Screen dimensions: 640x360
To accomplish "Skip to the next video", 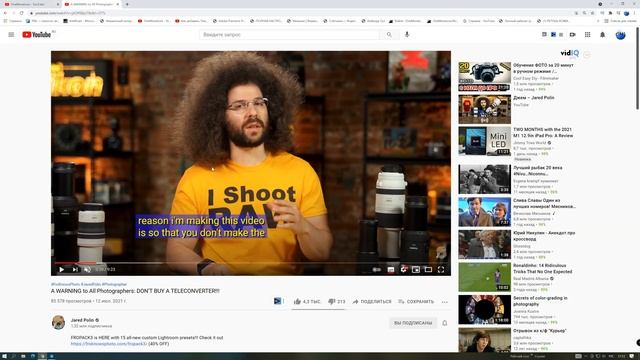I will click(x=75, y=269).
